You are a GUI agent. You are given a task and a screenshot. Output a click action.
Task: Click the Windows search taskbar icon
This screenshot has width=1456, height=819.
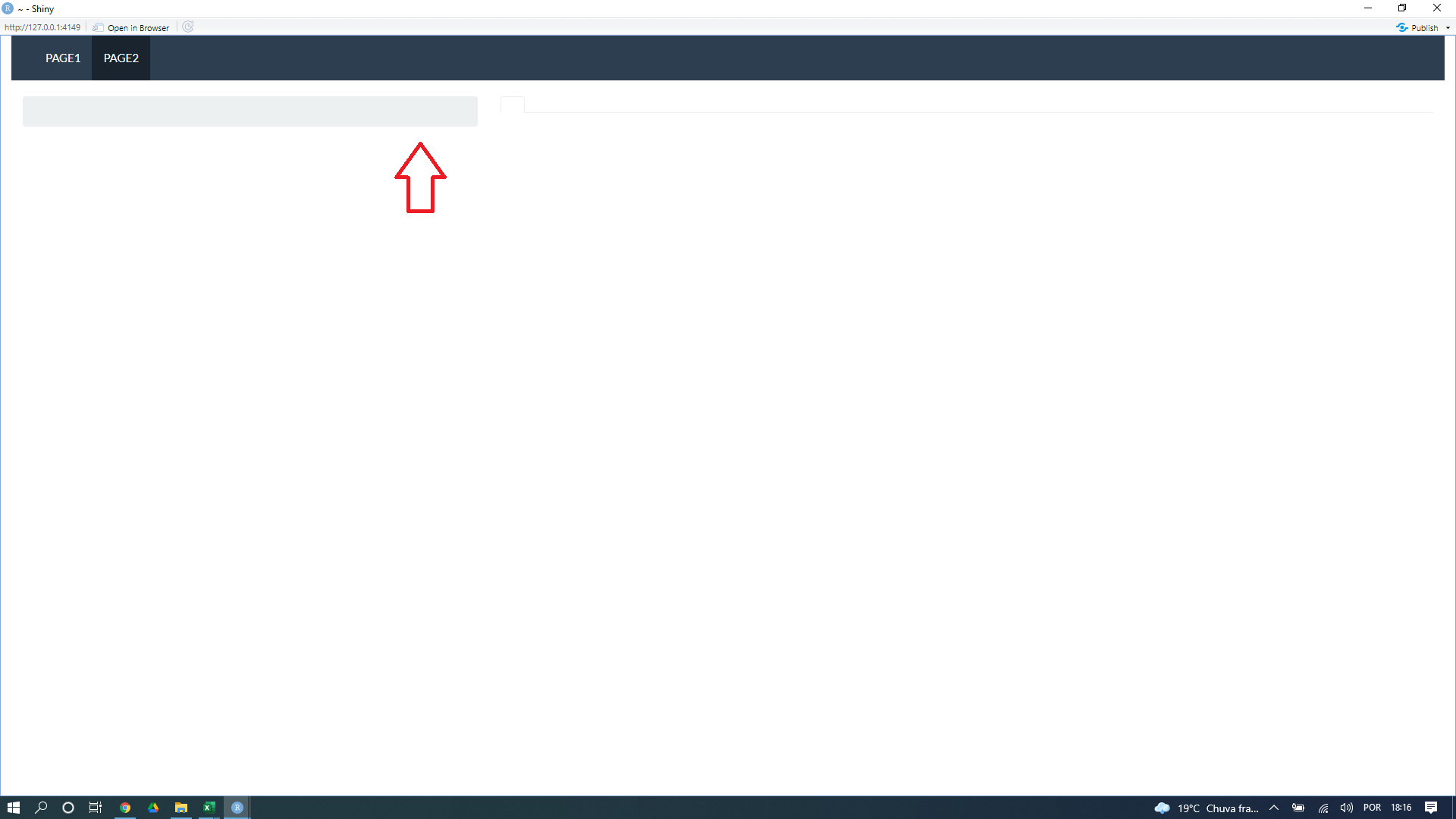point(40,807)
